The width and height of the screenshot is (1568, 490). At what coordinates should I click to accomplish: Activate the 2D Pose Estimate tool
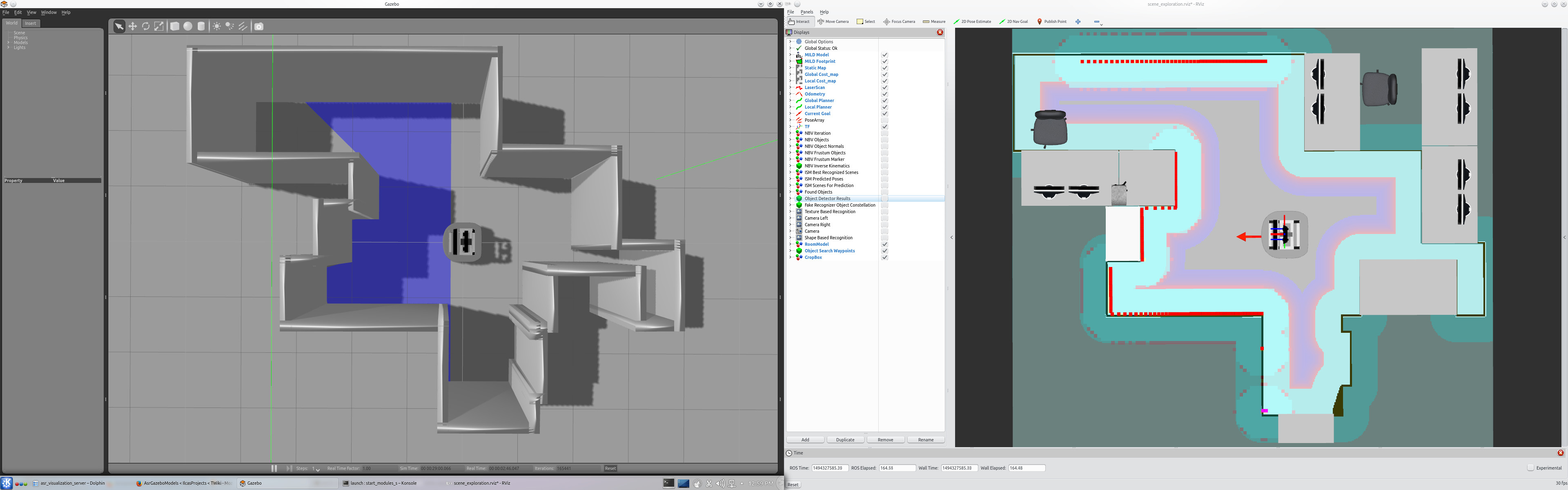(972, 21)
